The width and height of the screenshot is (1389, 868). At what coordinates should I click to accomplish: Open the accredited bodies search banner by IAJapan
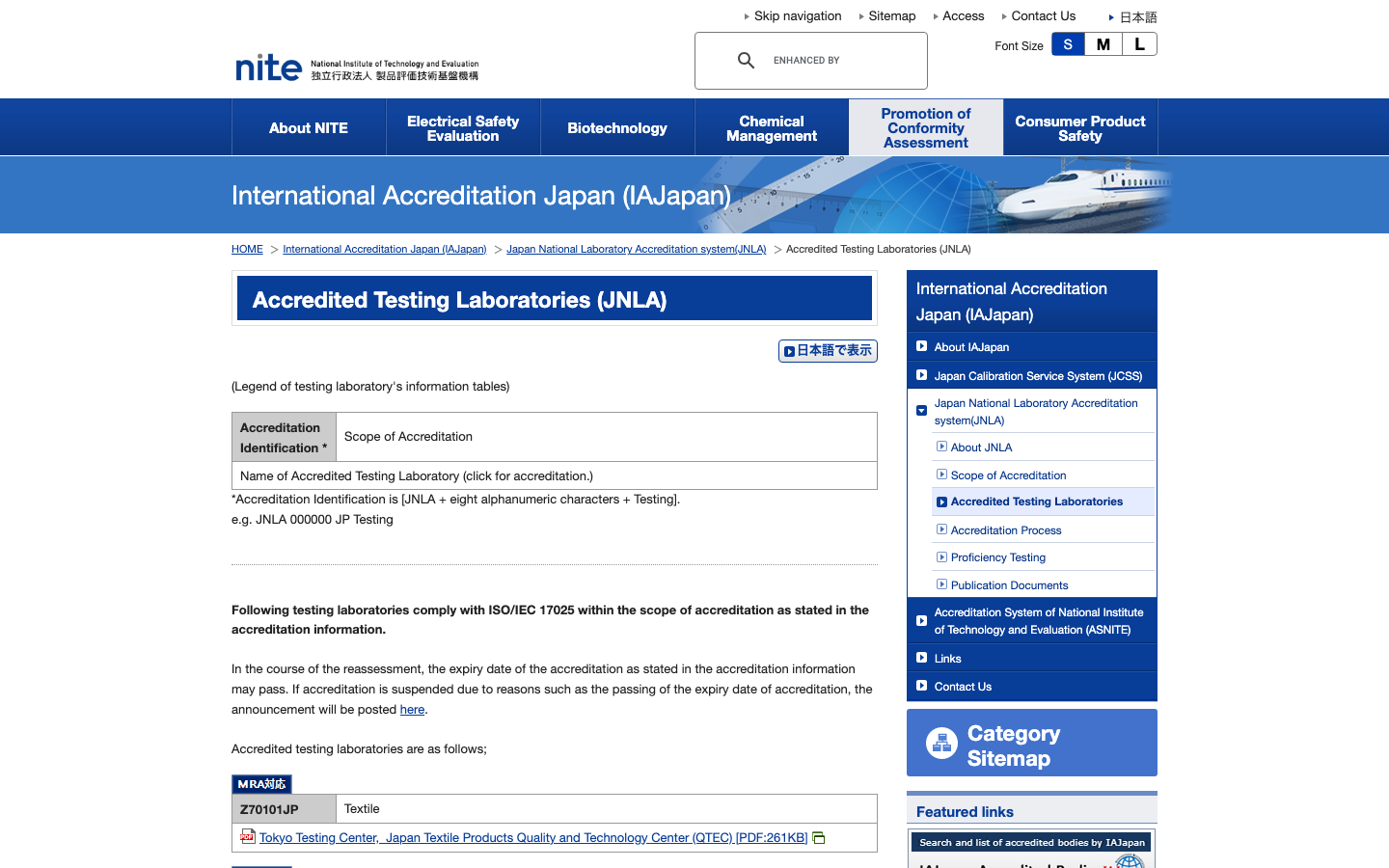(1032, 850)
